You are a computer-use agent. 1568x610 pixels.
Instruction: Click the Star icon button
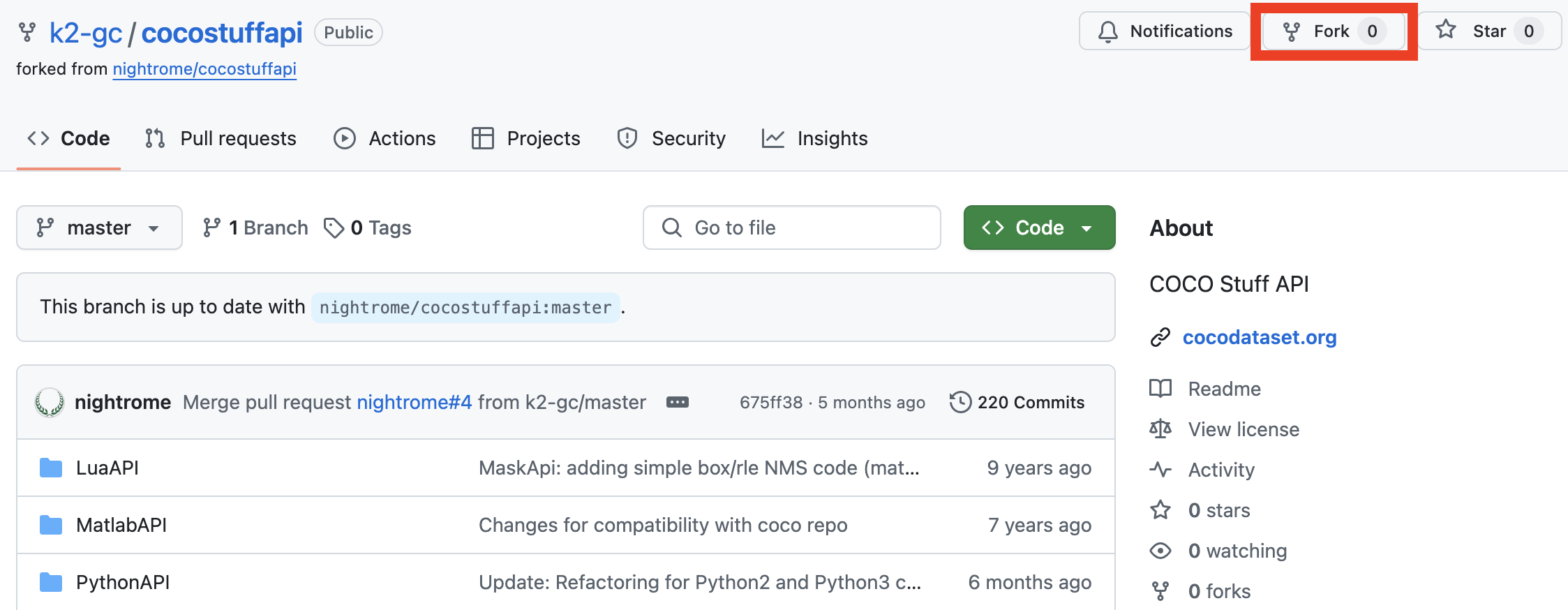tap(1446, 30)
